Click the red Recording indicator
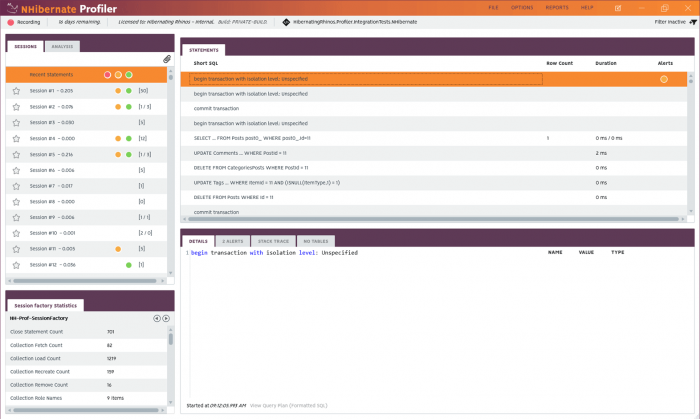The image size is (700, 419). [x=11, y=22]
